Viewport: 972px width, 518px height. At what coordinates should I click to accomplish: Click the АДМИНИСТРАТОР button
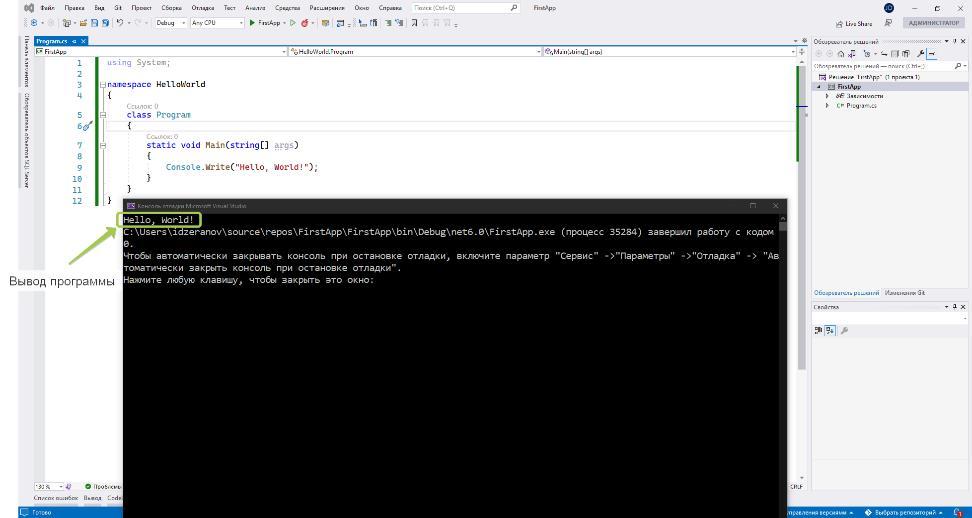(932, 22)
